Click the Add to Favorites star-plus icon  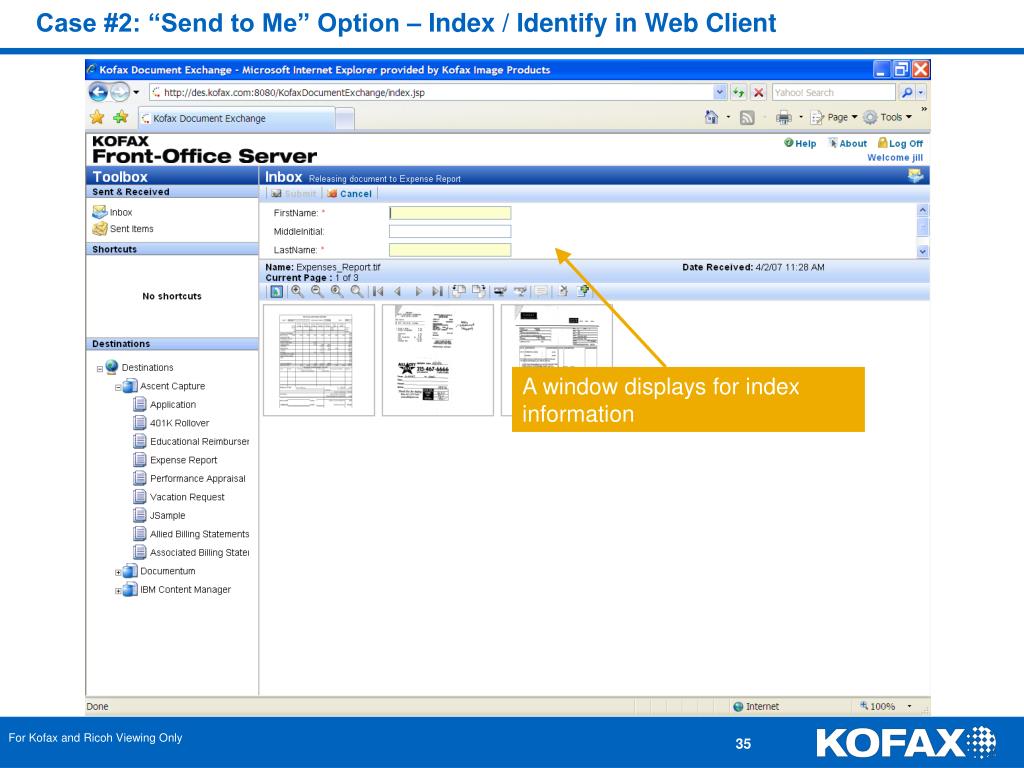[x=120, y=118]
